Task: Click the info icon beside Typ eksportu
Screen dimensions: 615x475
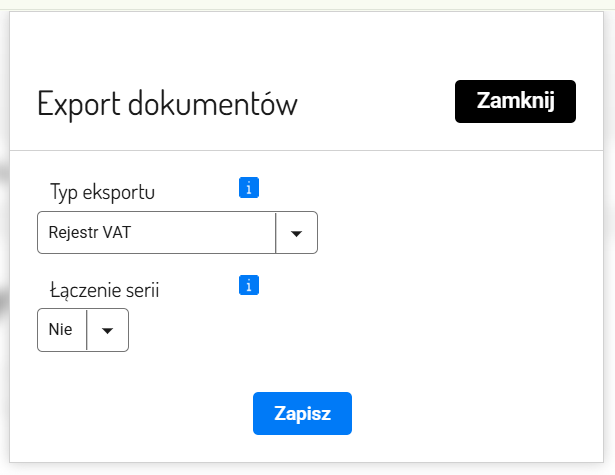Action: [x=250, y=187]
